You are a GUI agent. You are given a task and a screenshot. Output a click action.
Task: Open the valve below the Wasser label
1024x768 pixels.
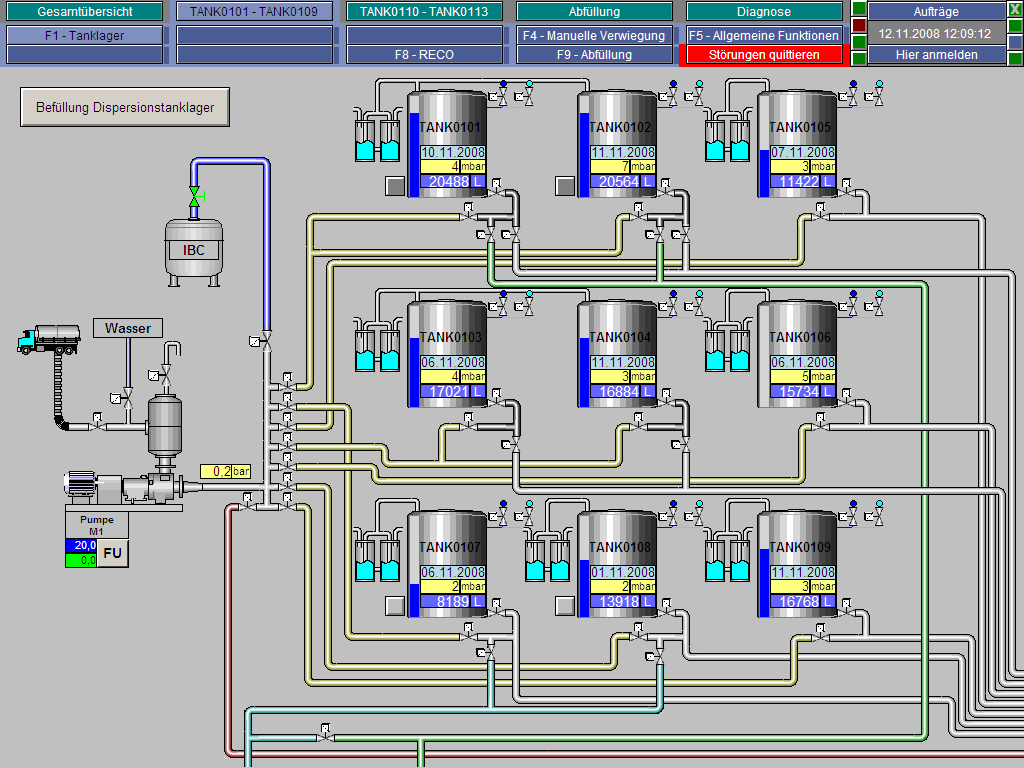(x=127, y=398)
